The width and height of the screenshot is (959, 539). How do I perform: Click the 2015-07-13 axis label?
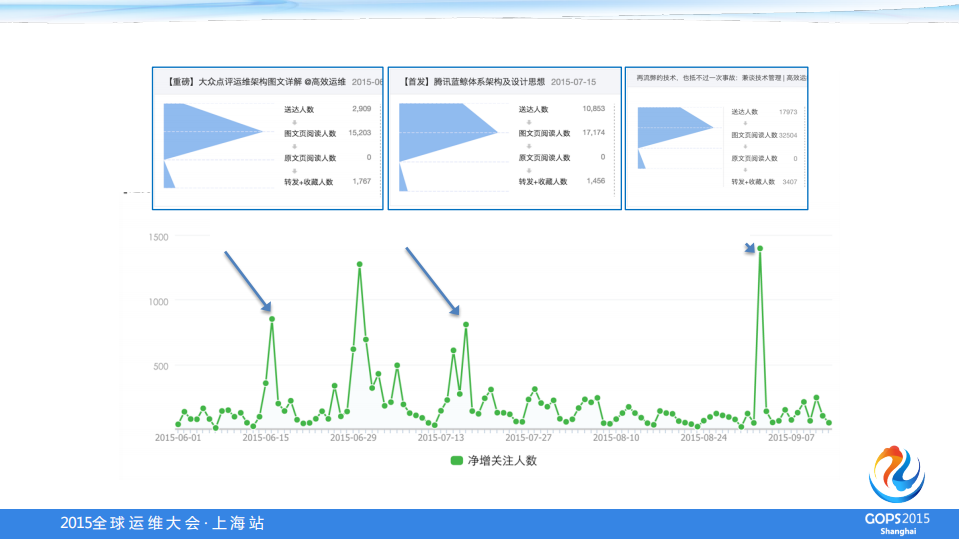click(x=440, y=437)
